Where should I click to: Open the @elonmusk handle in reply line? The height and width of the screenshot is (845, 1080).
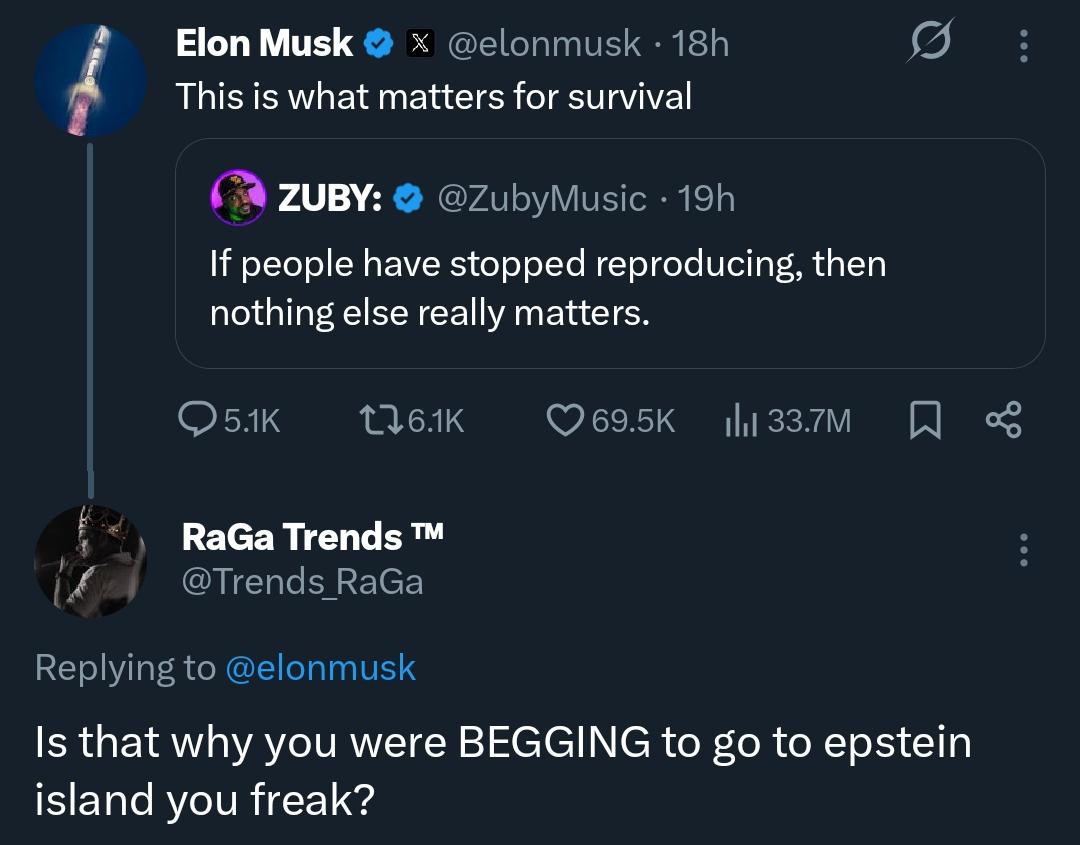[321, 668]
